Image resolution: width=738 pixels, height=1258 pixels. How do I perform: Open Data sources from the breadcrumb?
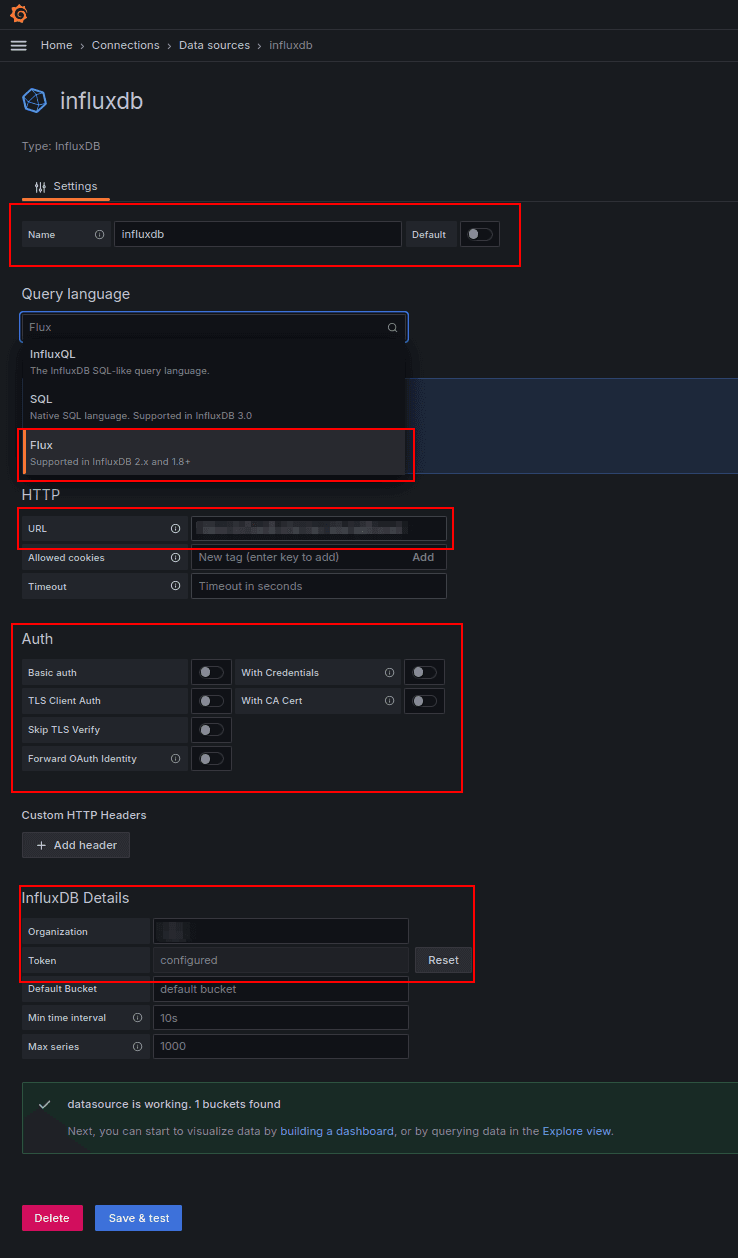click(214, 45)
